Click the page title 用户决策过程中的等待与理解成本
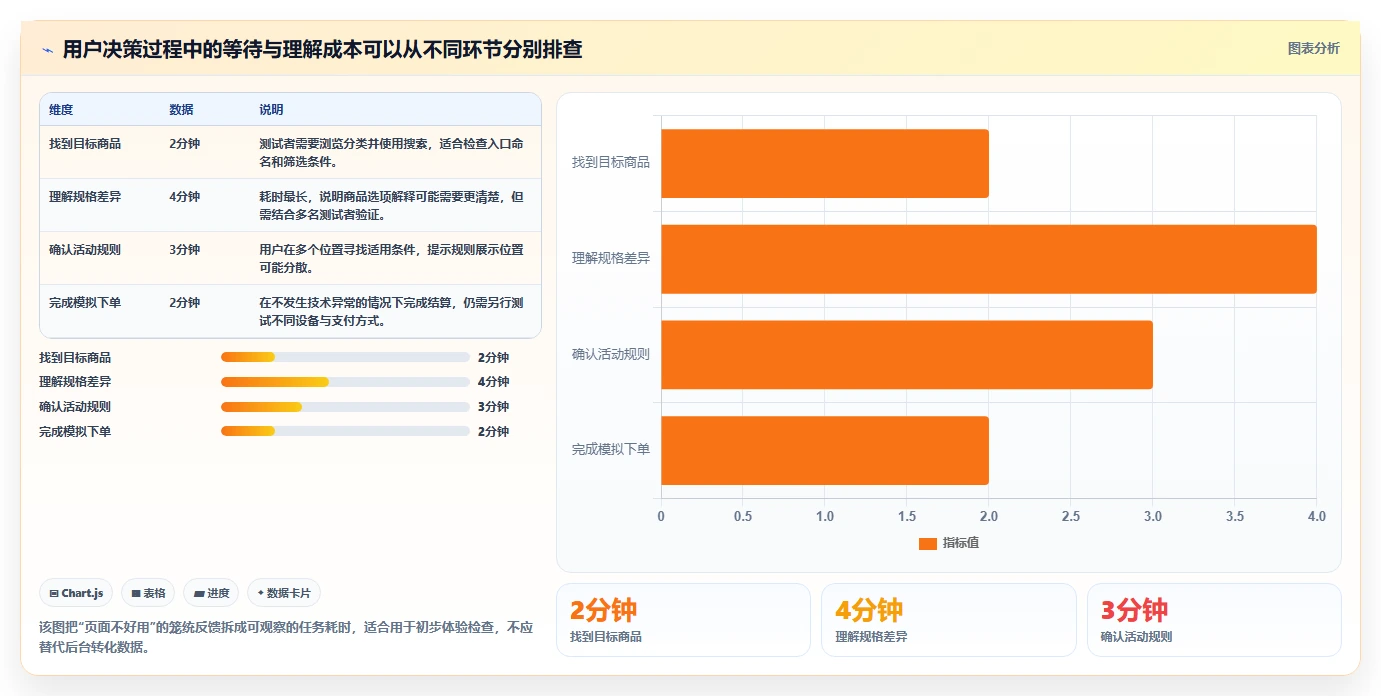This screenshot has width=1381, height=696. tap(322, 49)
